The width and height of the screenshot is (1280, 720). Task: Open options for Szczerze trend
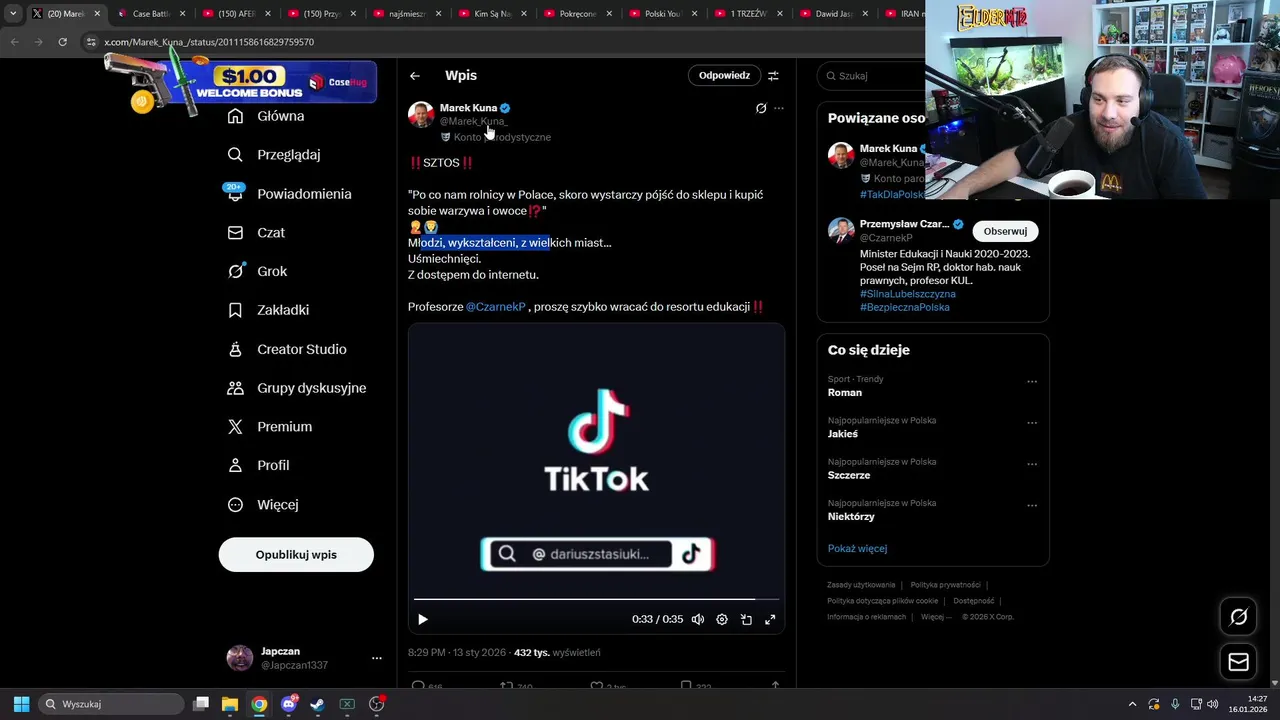[x=1032, y=464]
